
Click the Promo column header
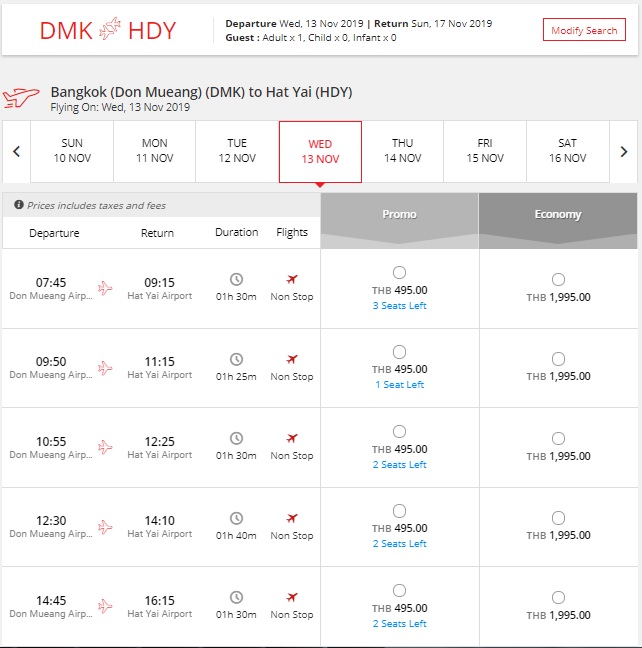pos(399,215)
